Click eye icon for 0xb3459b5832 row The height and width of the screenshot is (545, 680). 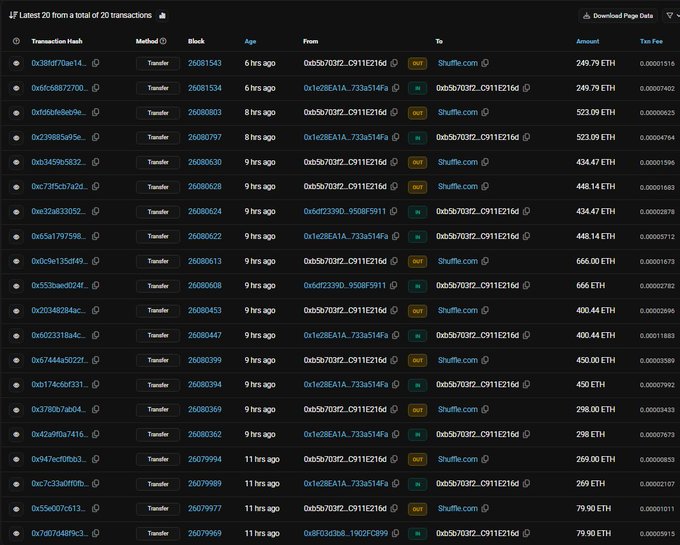[x=16, y=162]
